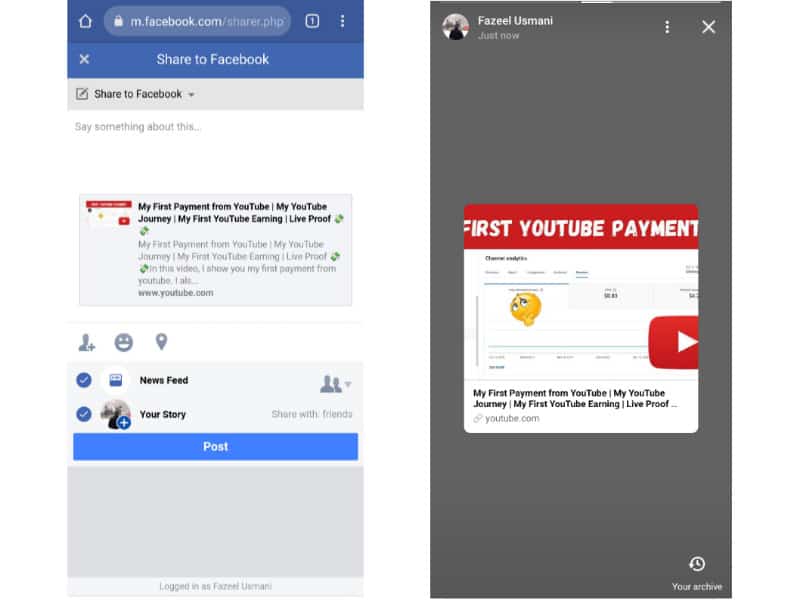This screenshot has width=800, height=600.
Task: Click the Your Story label
Action: point(163,414)
